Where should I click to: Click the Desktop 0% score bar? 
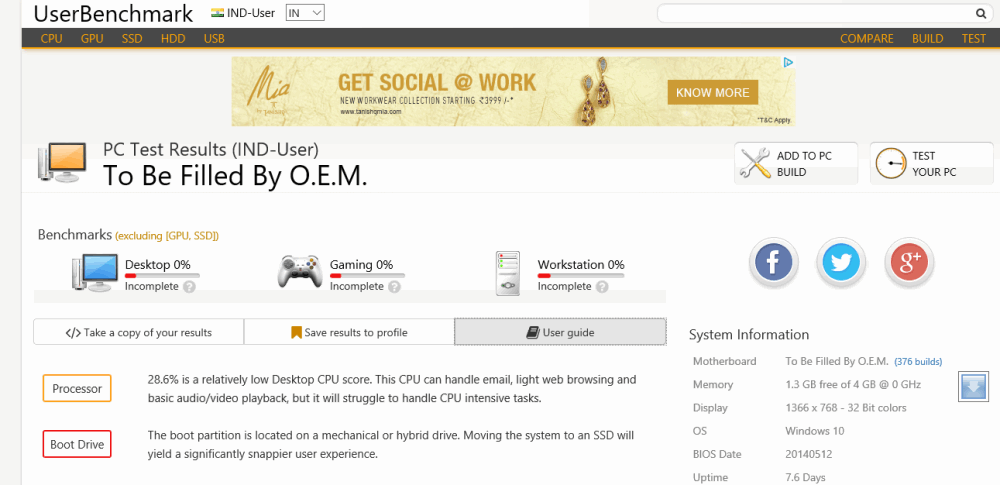click(x=162, y=275)
